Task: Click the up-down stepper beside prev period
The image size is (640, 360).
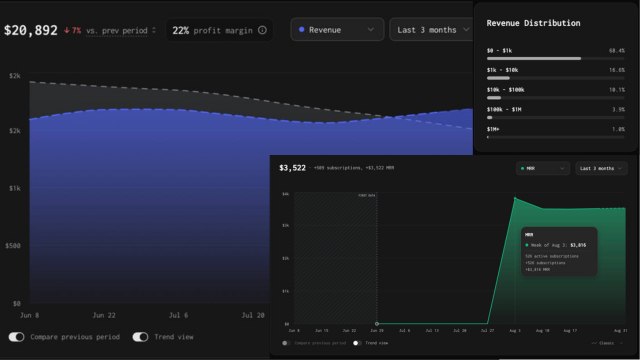Action: [x=154, y=31]
